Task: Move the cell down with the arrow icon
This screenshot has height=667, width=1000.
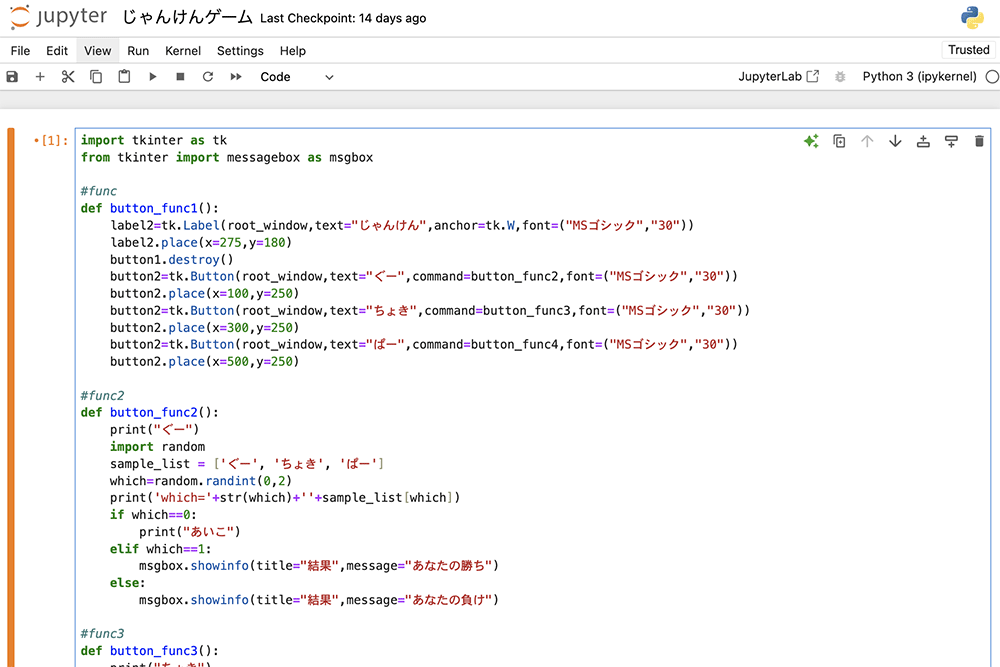Action: point(895,141)
